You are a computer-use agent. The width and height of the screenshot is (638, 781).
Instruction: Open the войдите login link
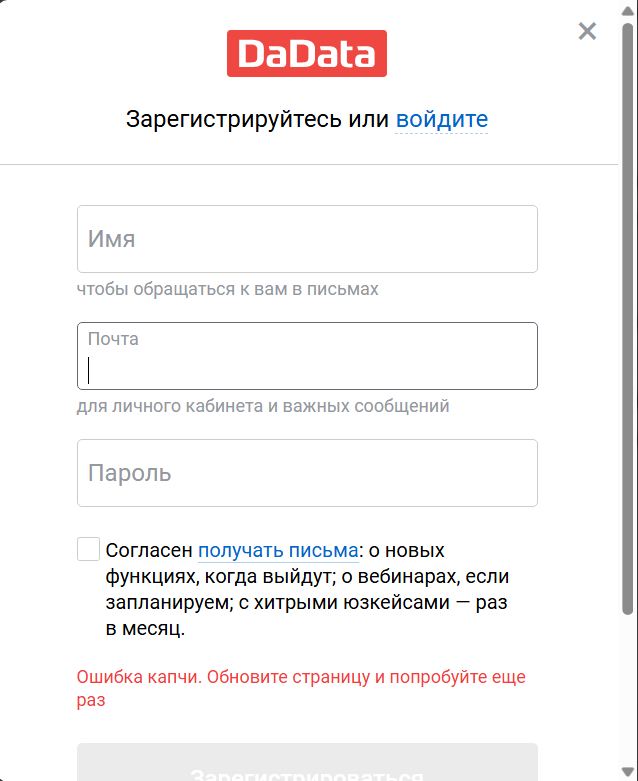tap(442, 119)
